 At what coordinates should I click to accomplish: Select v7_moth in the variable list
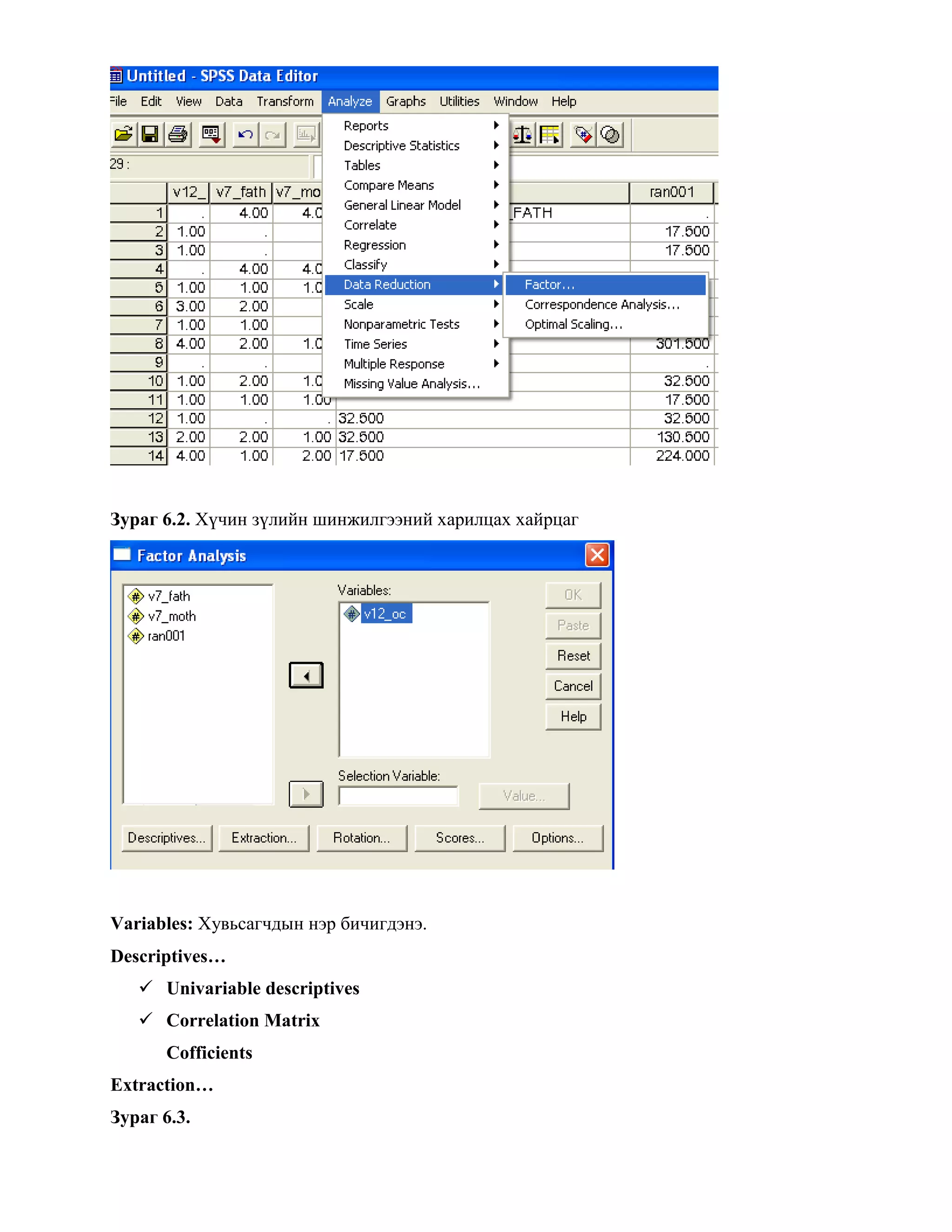point(172,616)
